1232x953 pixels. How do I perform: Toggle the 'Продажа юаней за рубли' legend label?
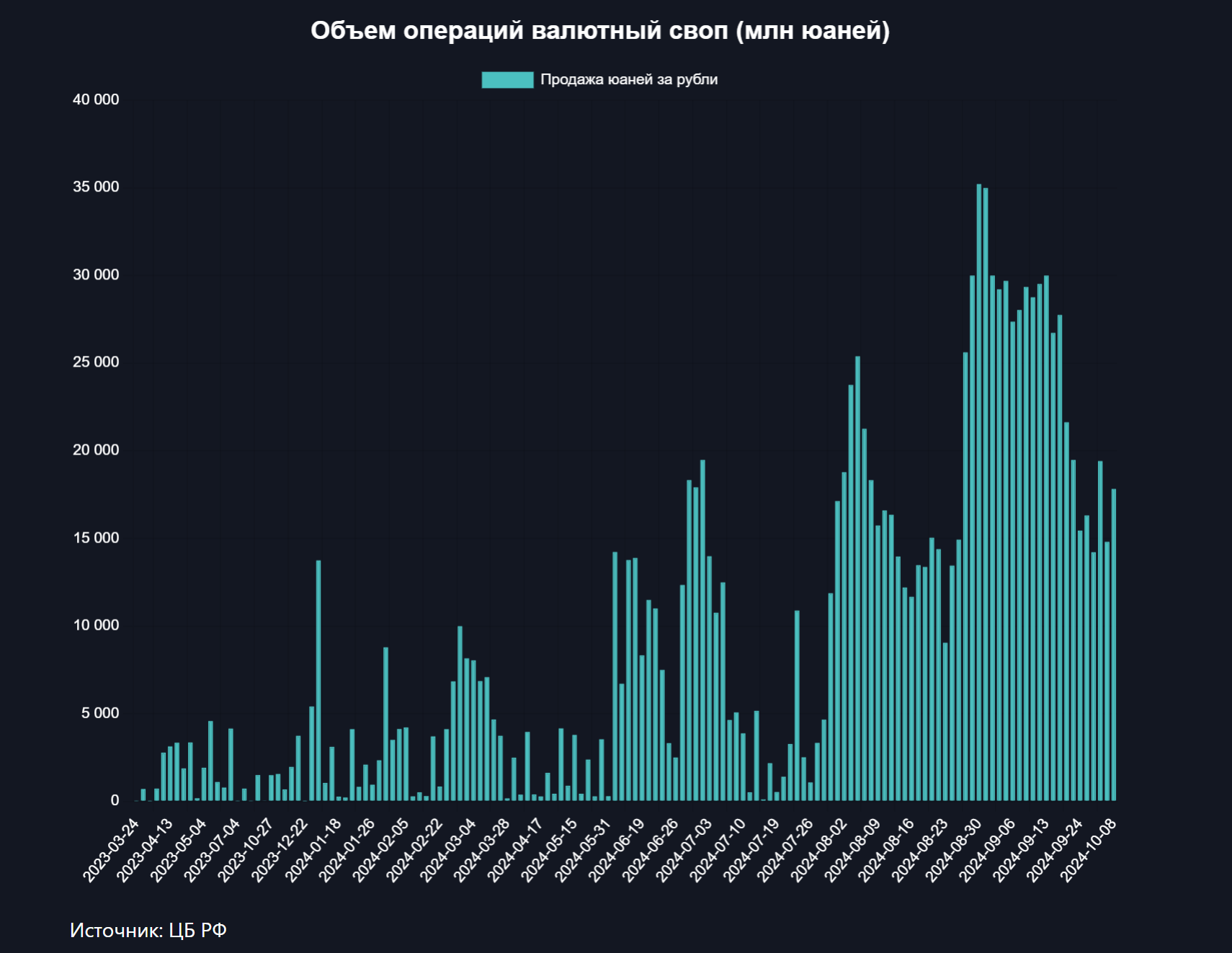pyautogui.click(x=628, y=80)
